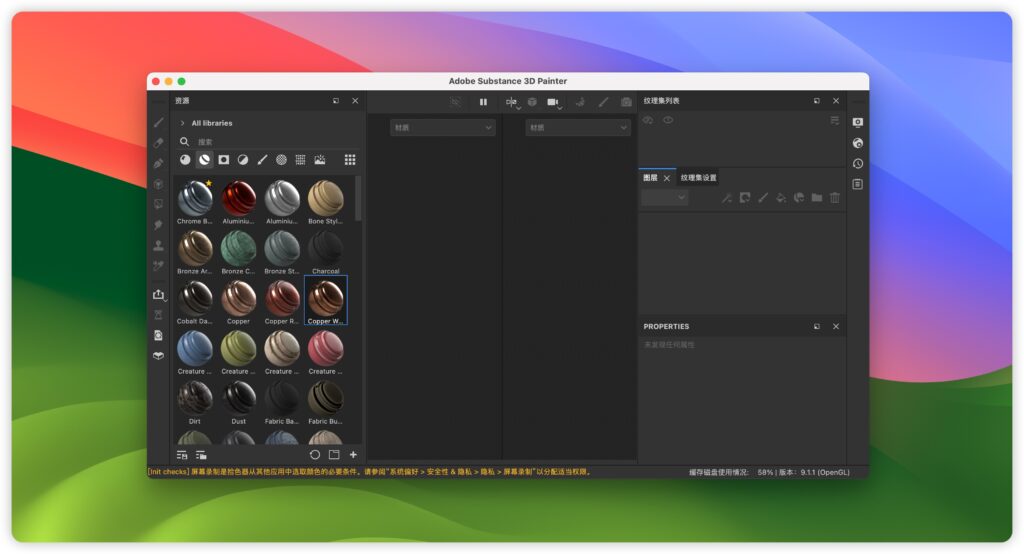Screen dimensions: 1024x554
Task: Switch asset view via grid icon
Action: (x=350, y=159)
